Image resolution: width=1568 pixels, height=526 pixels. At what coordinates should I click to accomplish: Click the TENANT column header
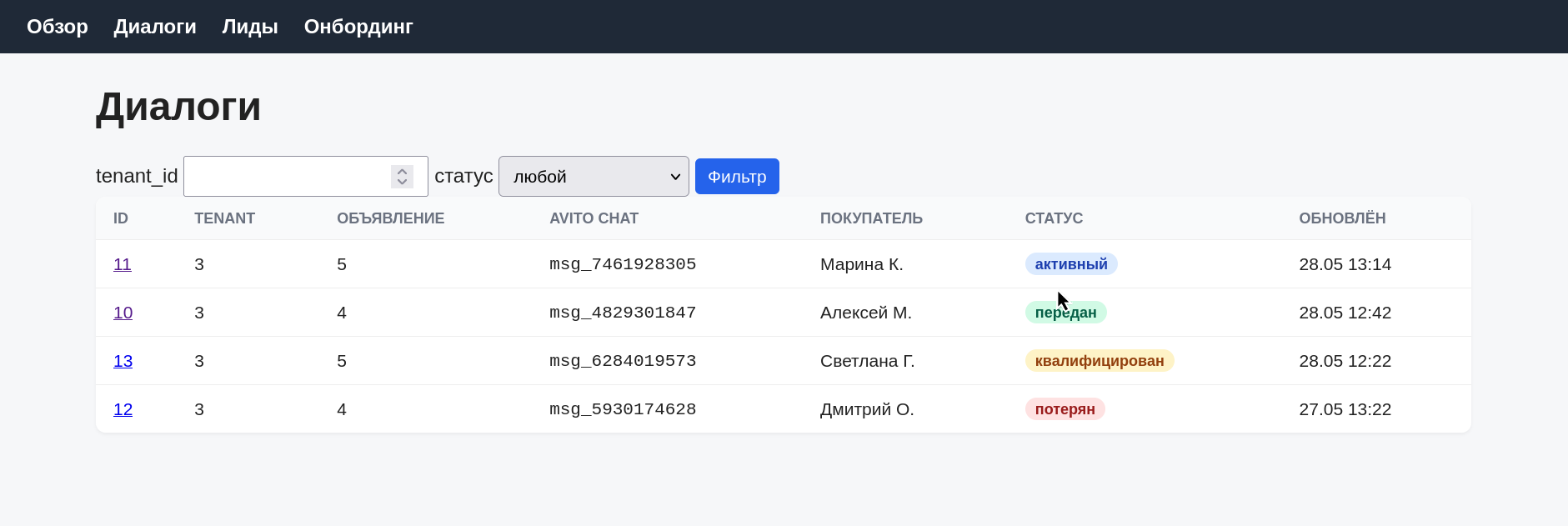(224, 218)
